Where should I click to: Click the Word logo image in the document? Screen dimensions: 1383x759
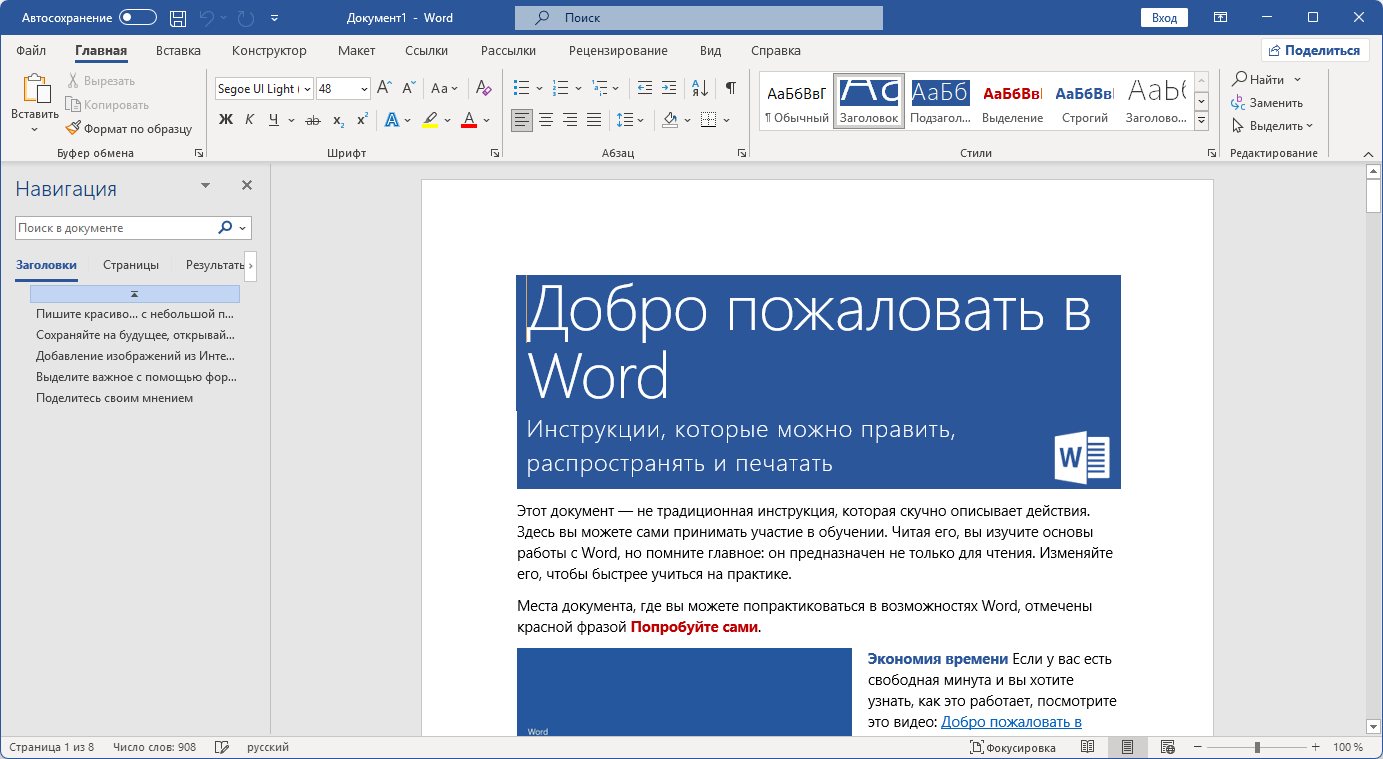[1082, 460]
